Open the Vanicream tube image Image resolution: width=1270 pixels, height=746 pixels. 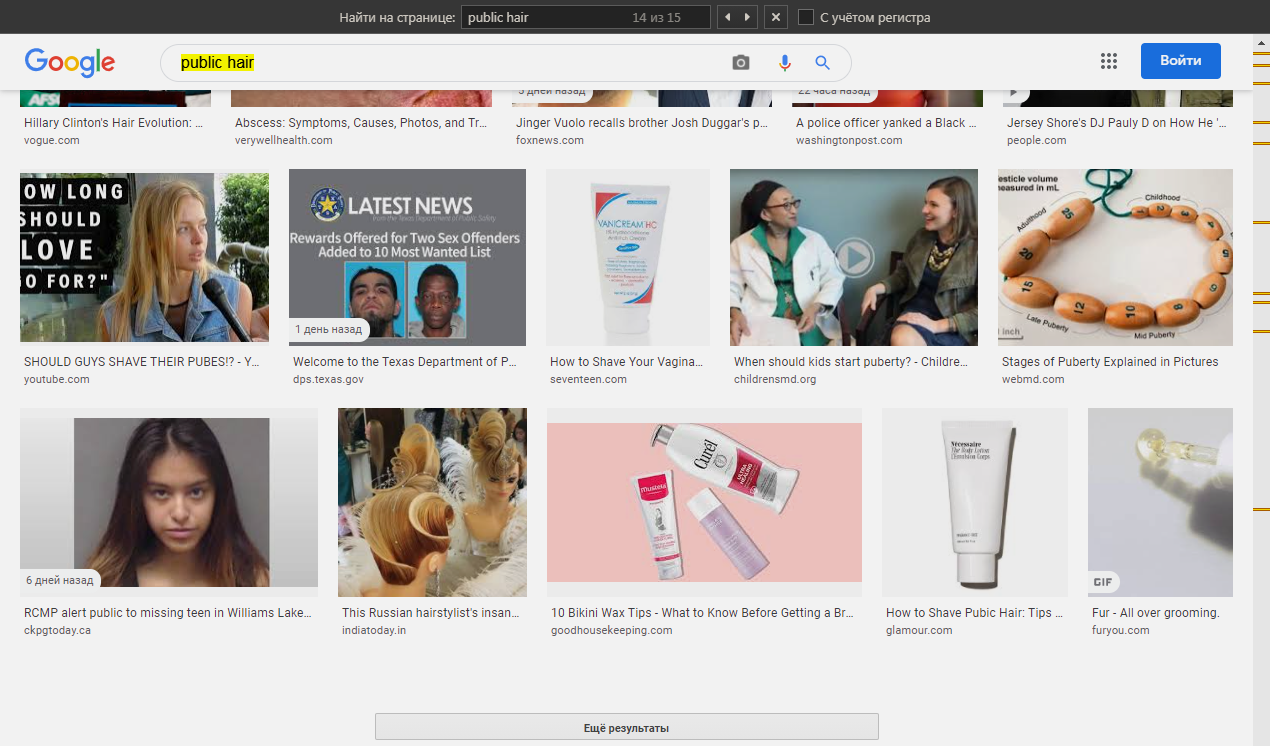(x=627, y=258)
